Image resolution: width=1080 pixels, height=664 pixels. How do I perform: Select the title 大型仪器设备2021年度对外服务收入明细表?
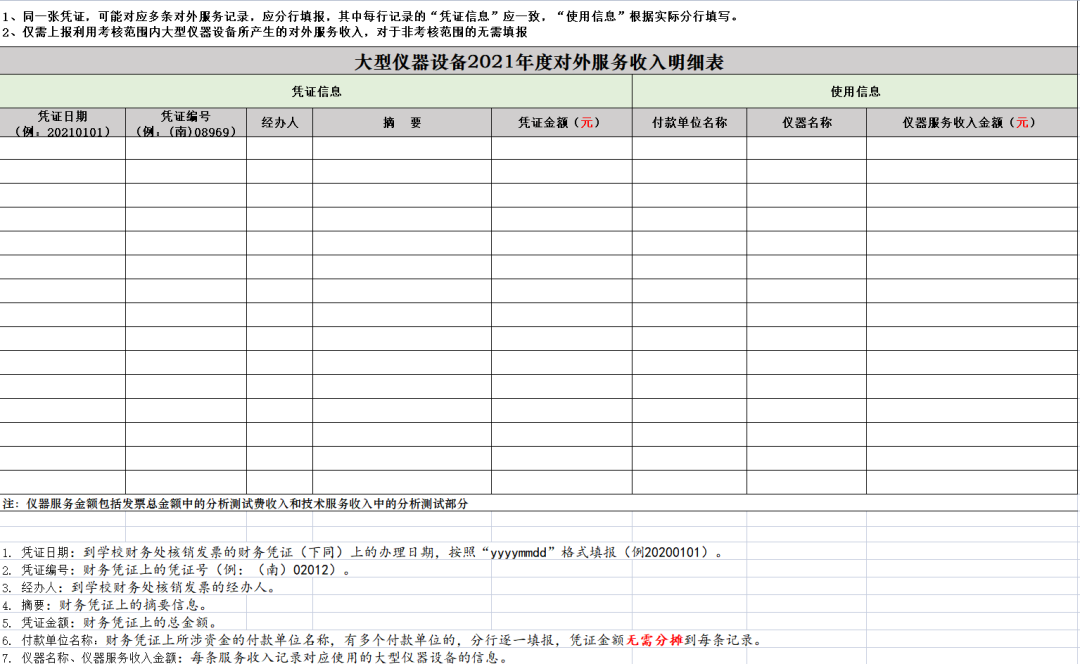click(539, 62)
